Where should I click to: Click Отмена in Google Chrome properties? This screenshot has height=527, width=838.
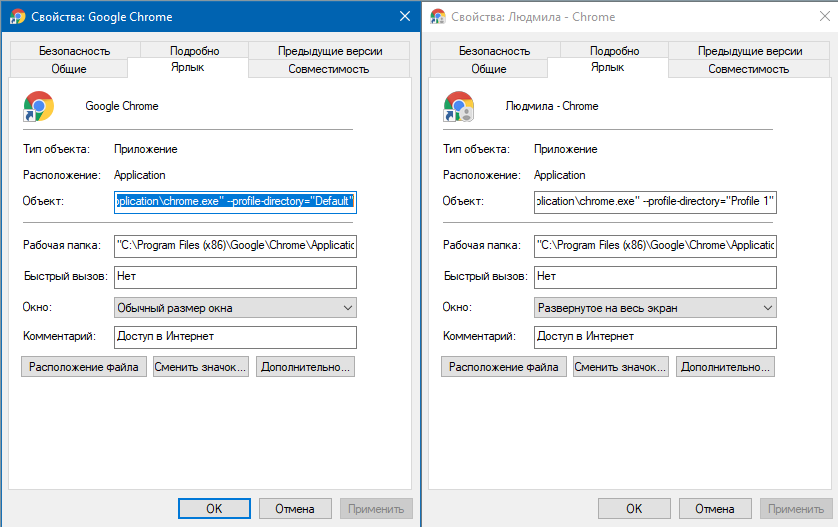click(295, 509)
